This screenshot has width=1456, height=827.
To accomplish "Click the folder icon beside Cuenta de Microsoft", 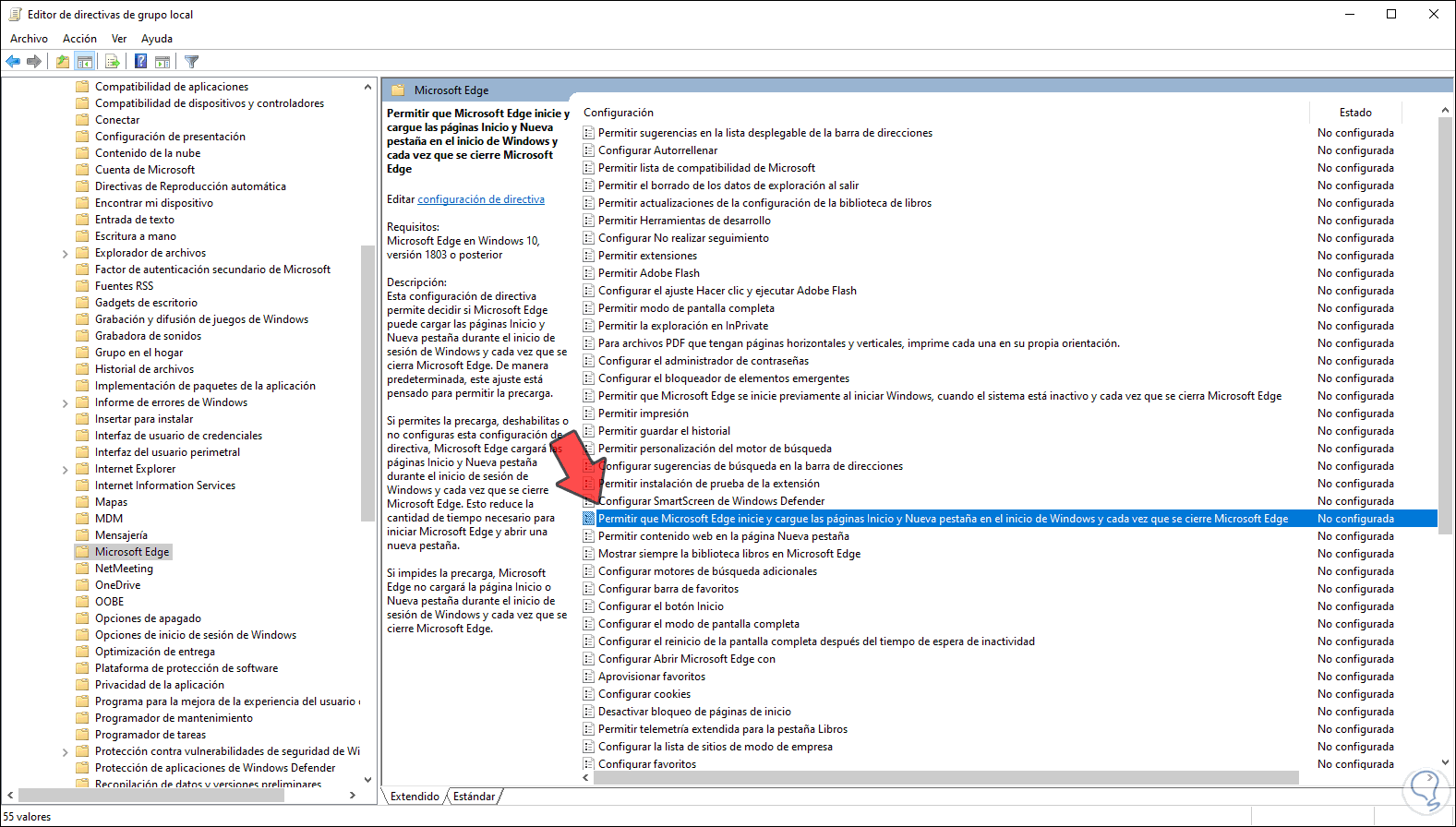I will [x=82, y=170].
